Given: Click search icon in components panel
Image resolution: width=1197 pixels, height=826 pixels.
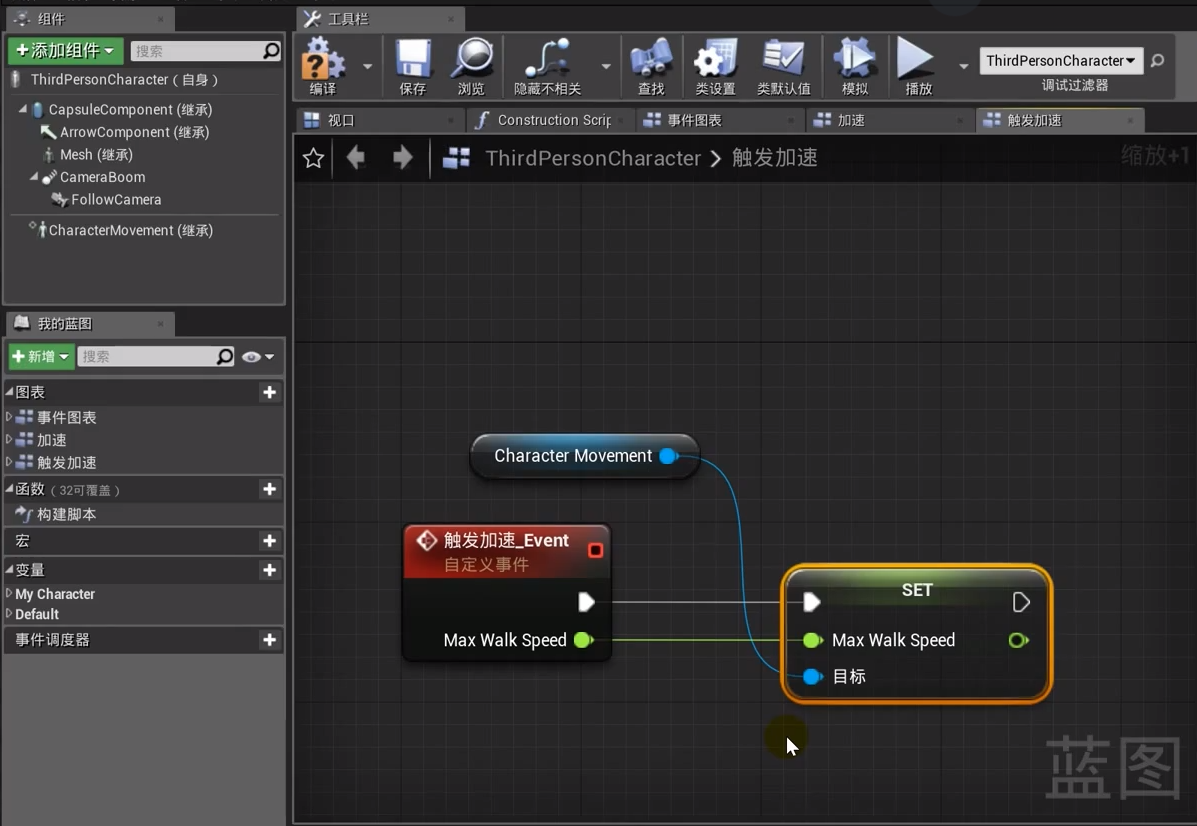Looking at the screenshot, I should point(271,51).
